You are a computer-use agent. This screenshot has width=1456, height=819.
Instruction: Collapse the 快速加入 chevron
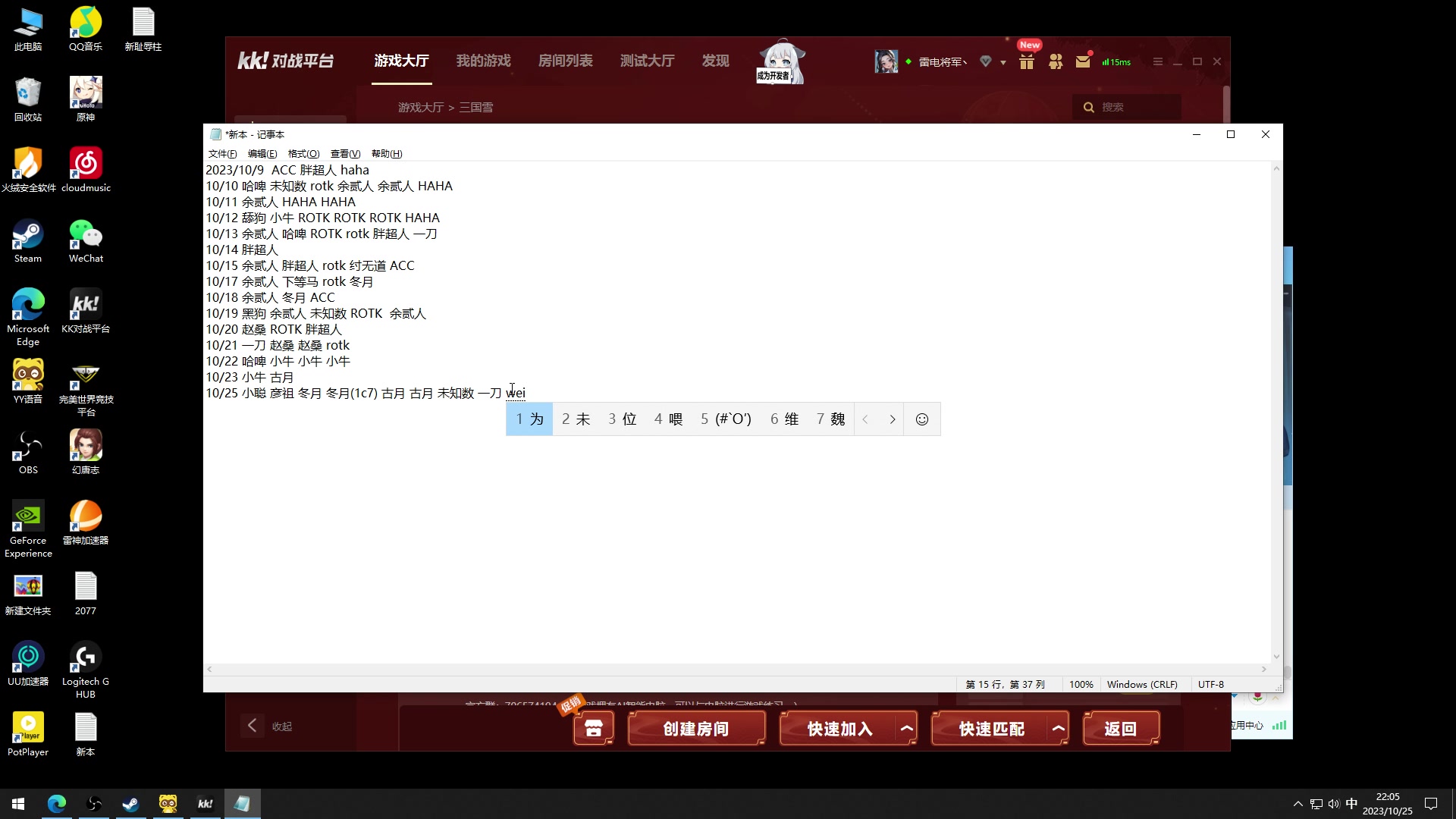tap(907, 727)
